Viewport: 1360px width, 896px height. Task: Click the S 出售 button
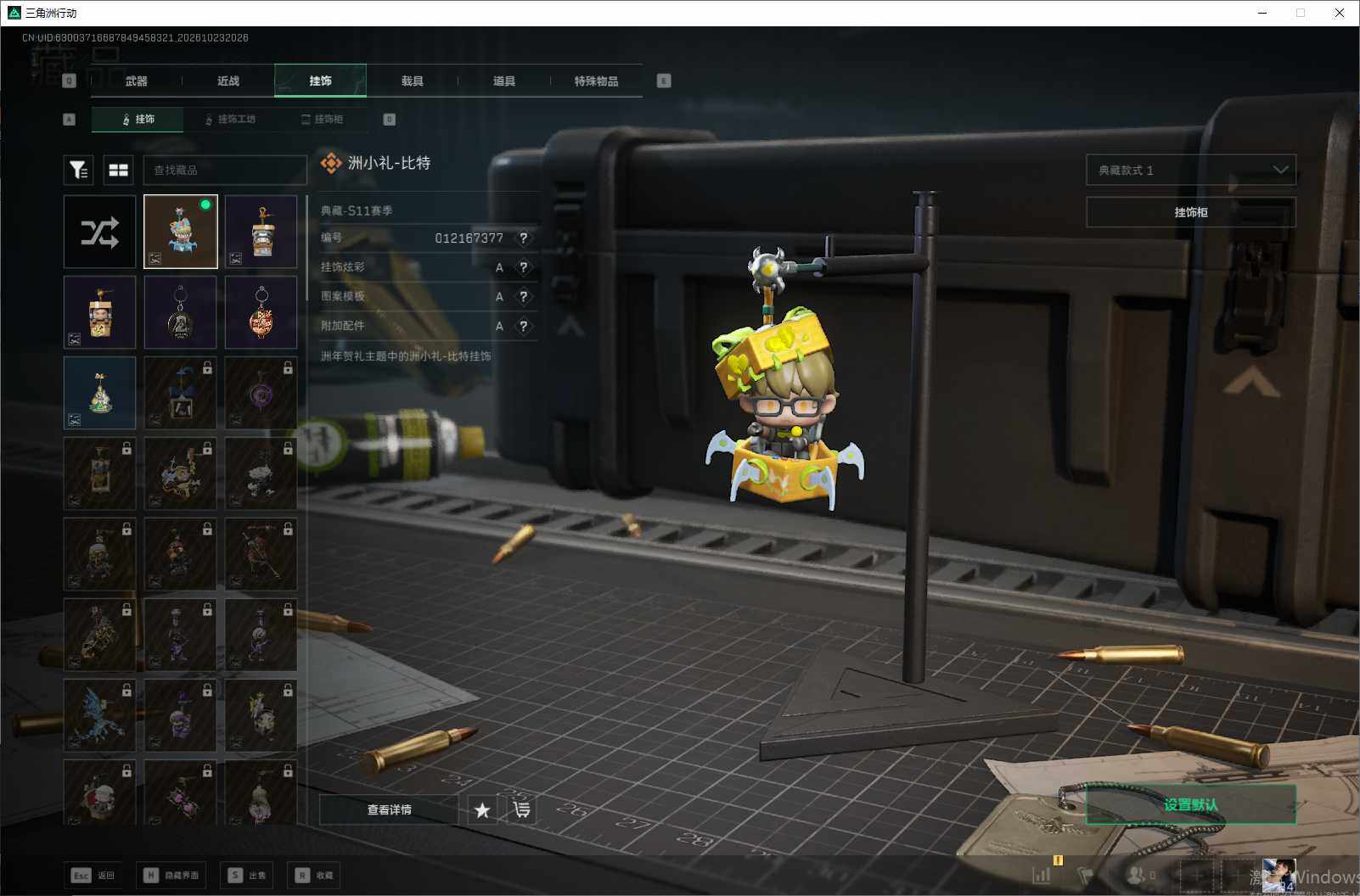pyautogui.click(x=247, y=875)
